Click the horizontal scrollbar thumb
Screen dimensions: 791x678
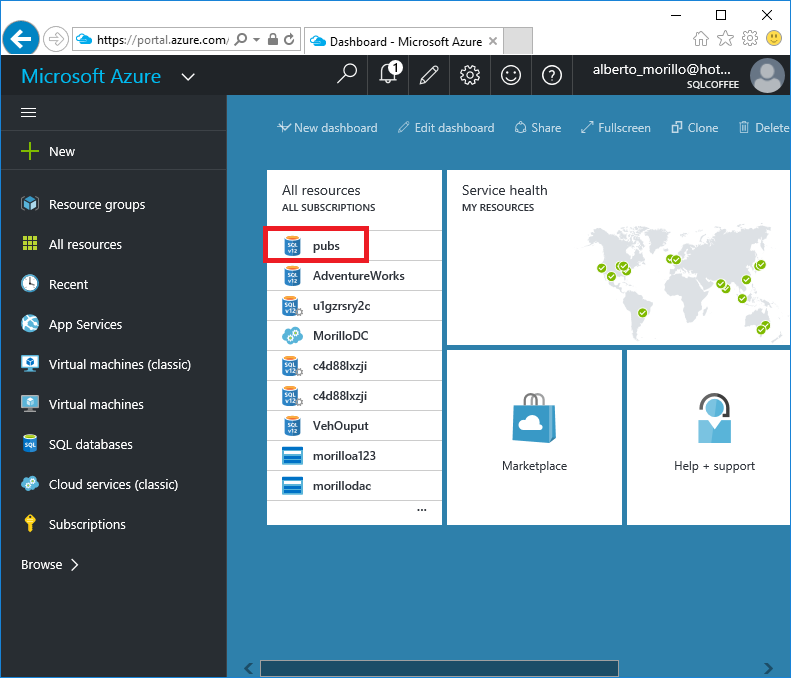[x=439, y=668]
